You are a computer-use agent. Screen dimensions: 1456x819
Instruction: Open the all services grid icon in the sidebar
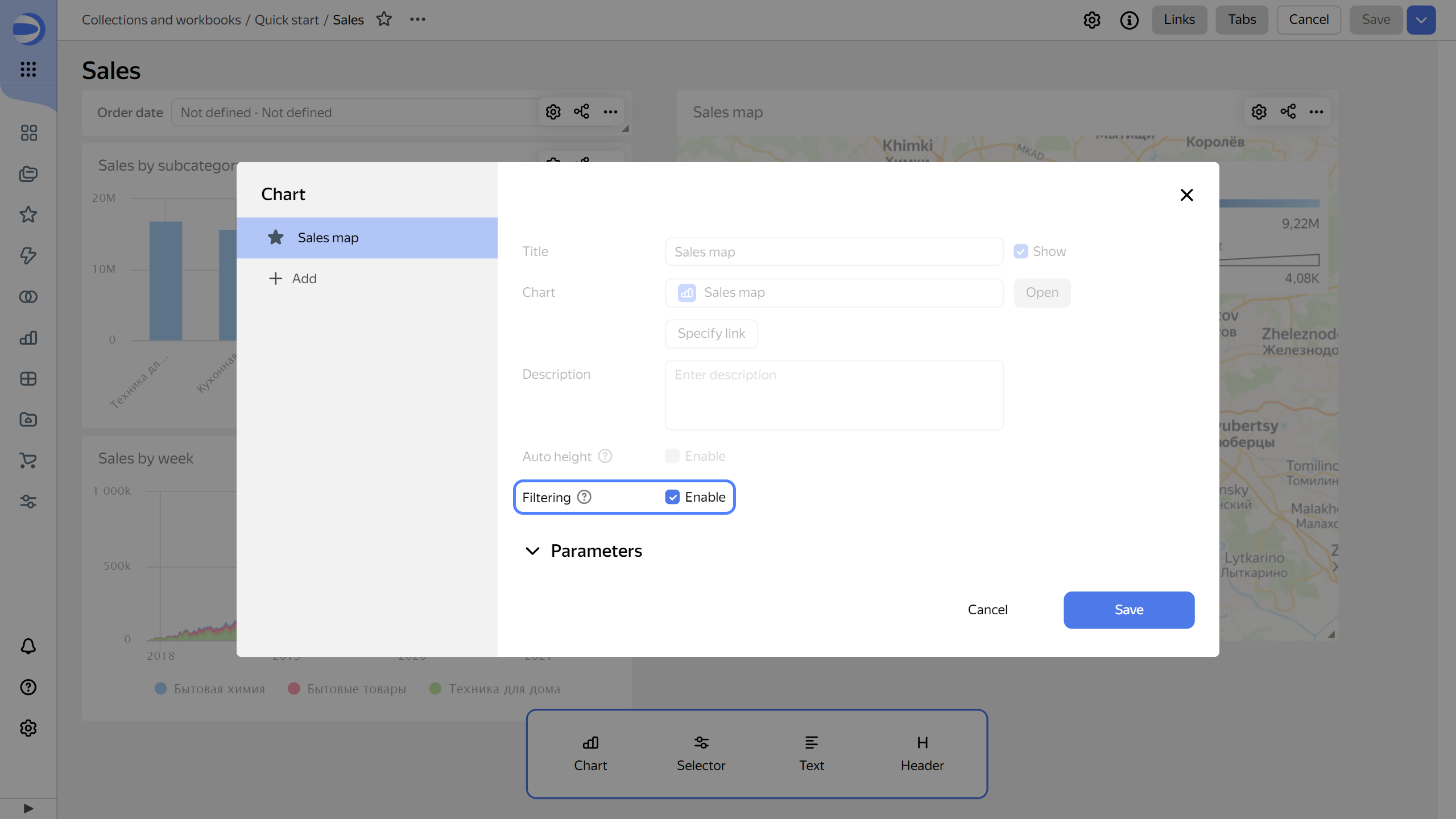28,69
